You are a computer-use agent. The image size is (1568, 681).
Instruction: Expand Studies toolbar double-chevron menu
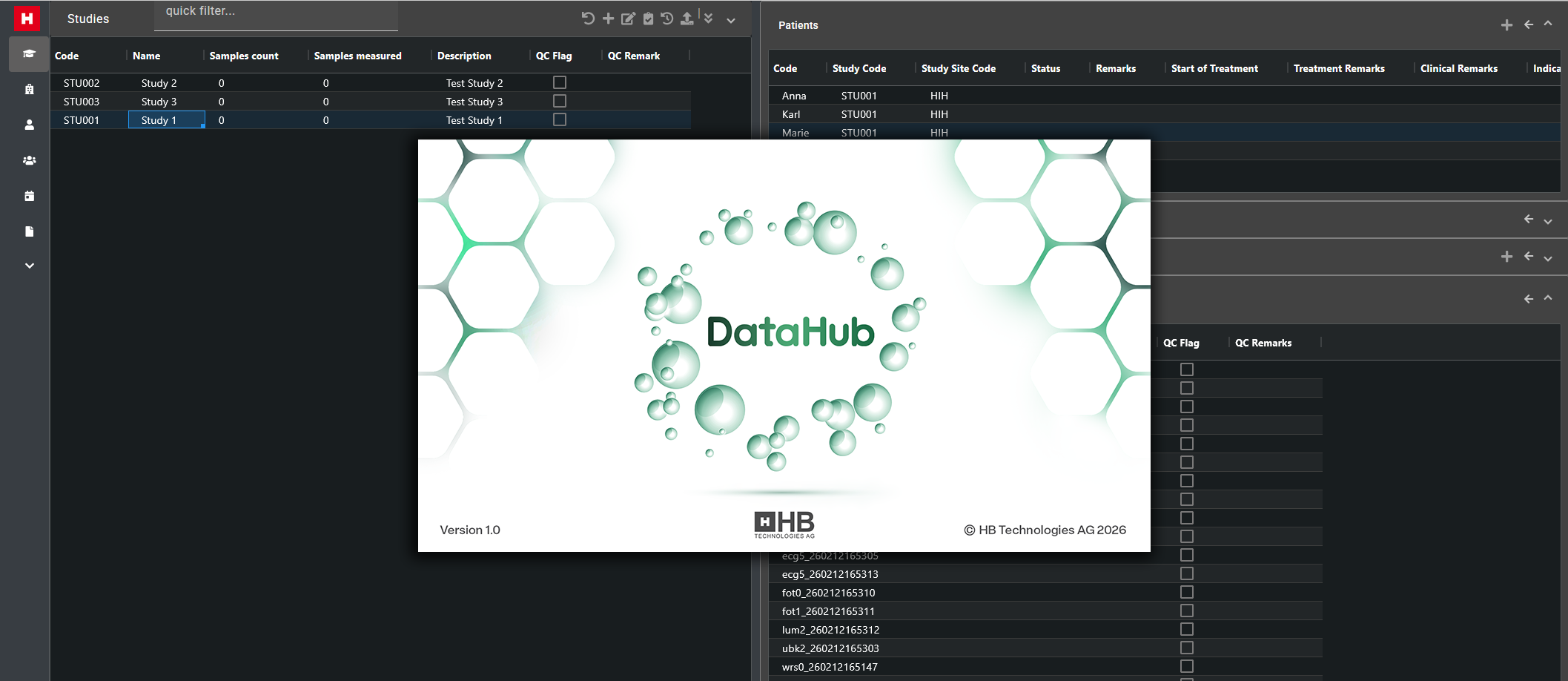(x=709, y=19)
